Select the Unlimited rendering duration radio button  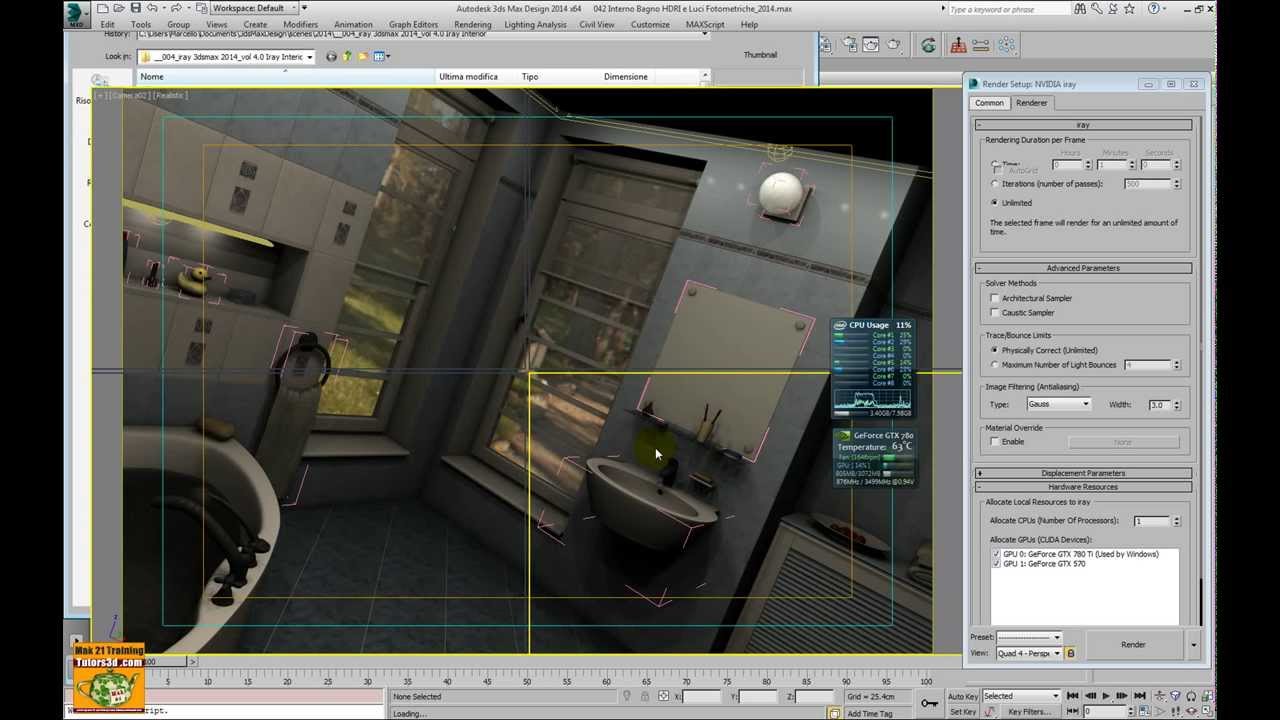point(995,203)
